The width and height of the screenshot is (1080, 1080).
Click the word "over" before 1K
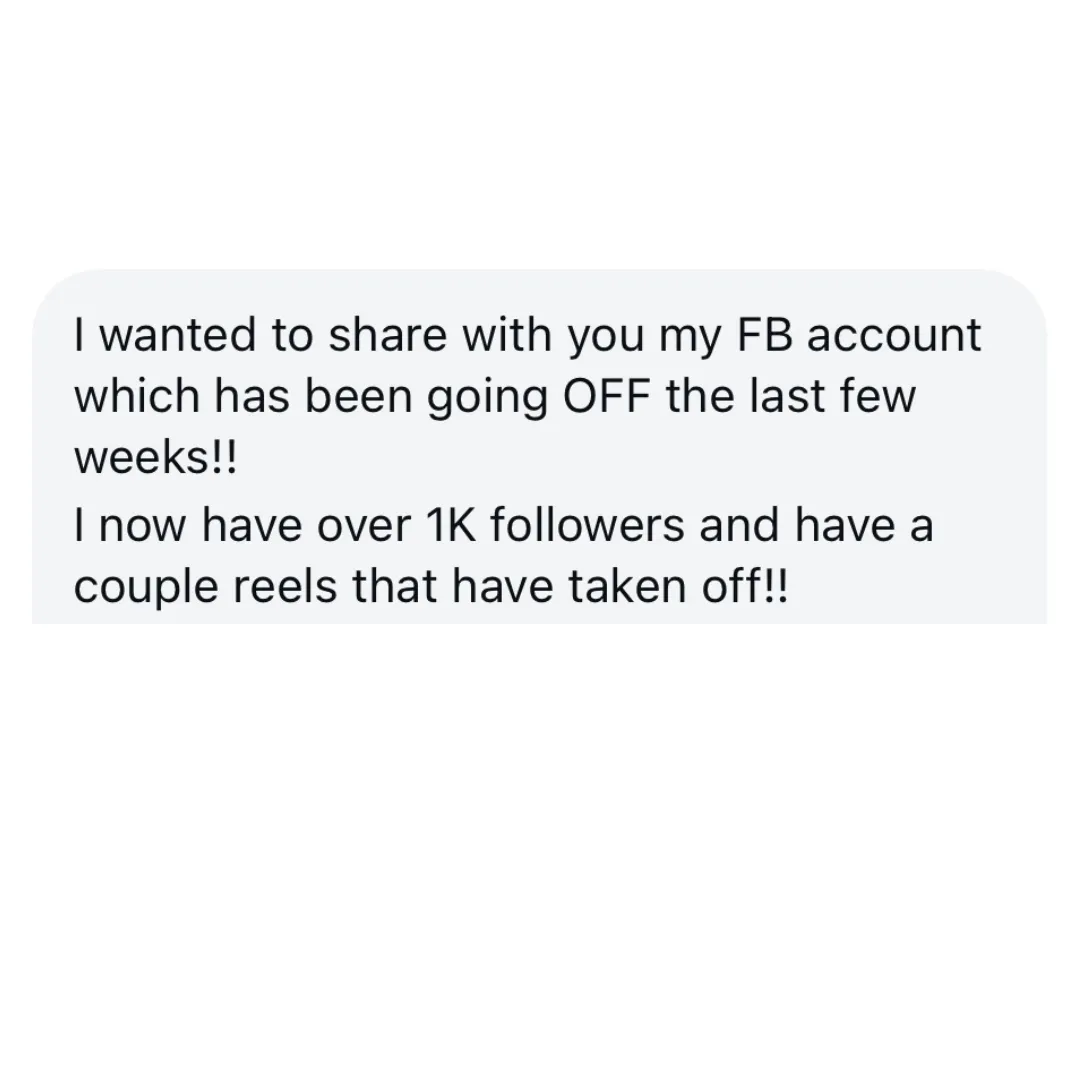coord(364,527)
